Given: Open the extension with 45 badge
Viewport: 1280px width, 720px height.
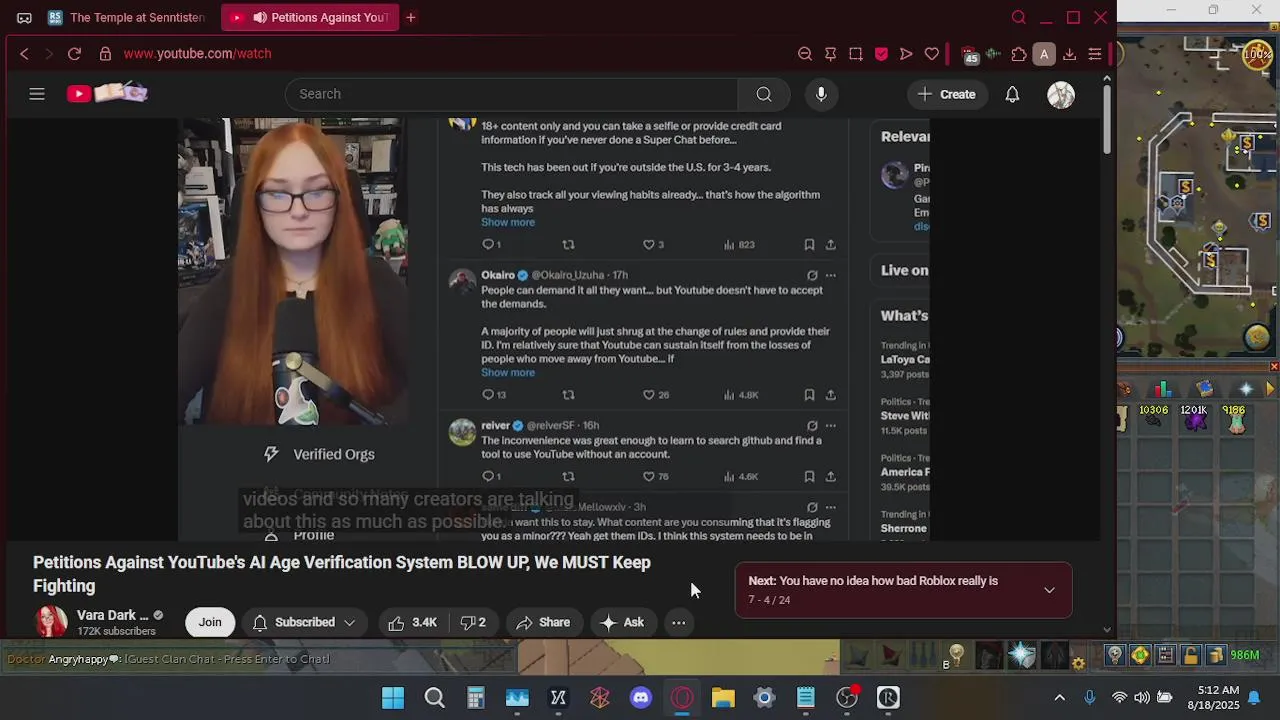Looking at the screenshot, I should coord(968,55).
